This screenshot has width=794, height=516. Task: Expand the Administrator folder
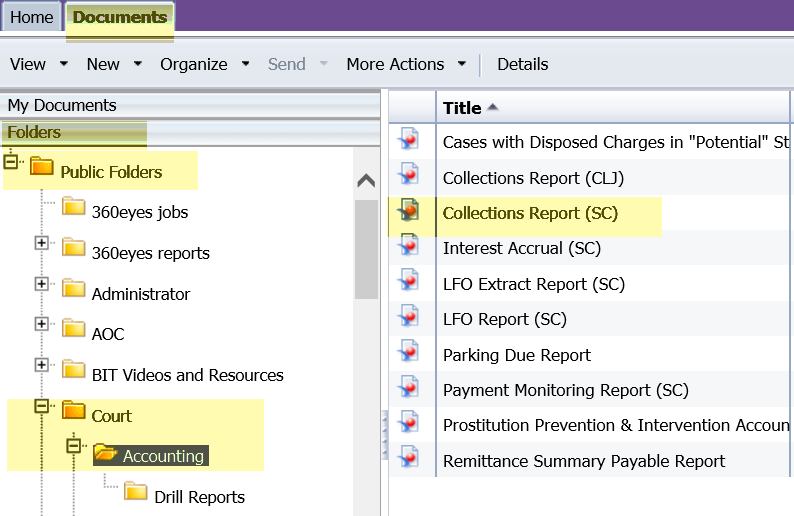click(42, 284)
